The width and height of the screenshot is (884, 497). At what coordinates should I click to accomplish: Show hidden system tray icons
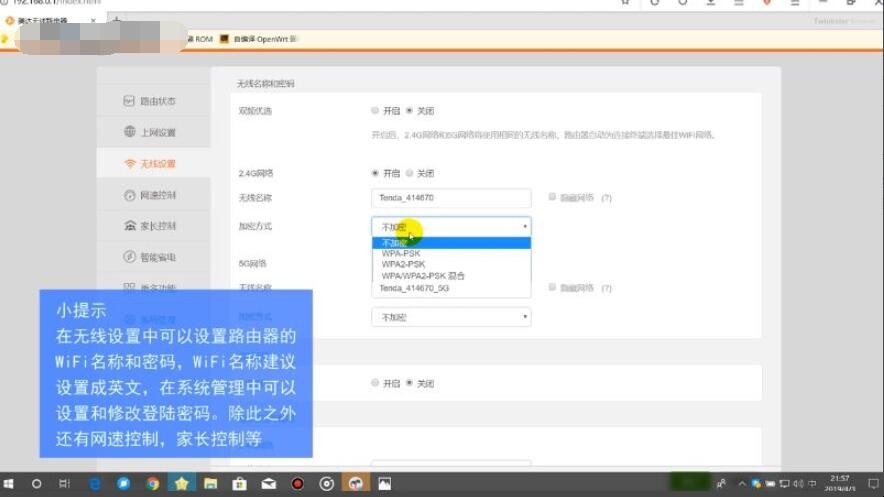742,483
